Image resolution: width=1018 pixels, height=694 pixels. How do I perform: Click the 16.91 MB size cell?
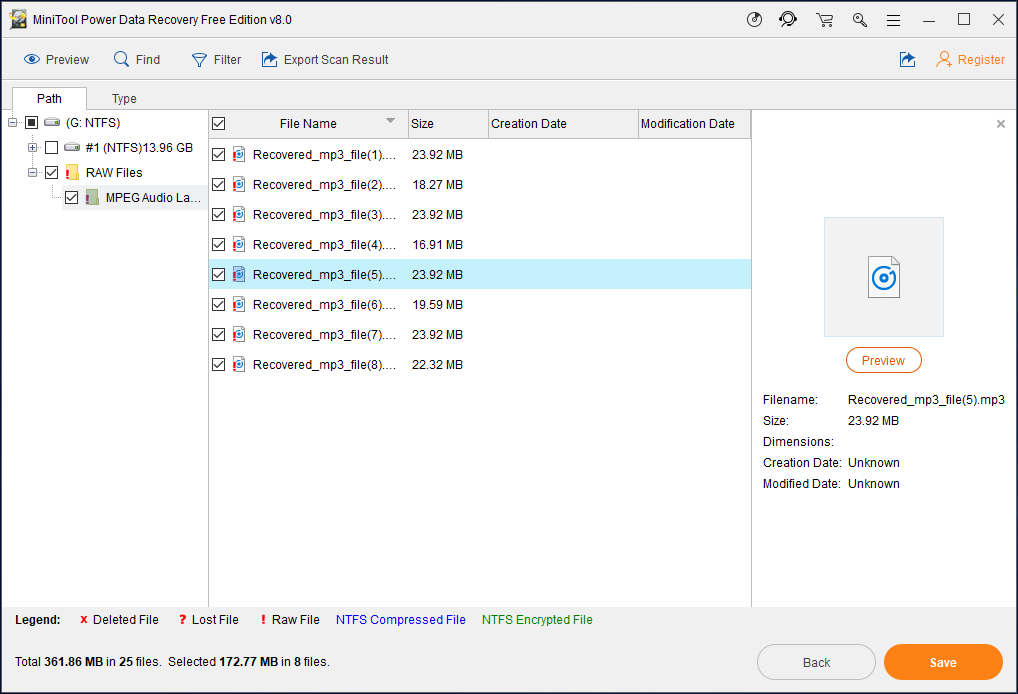point(438,245)
